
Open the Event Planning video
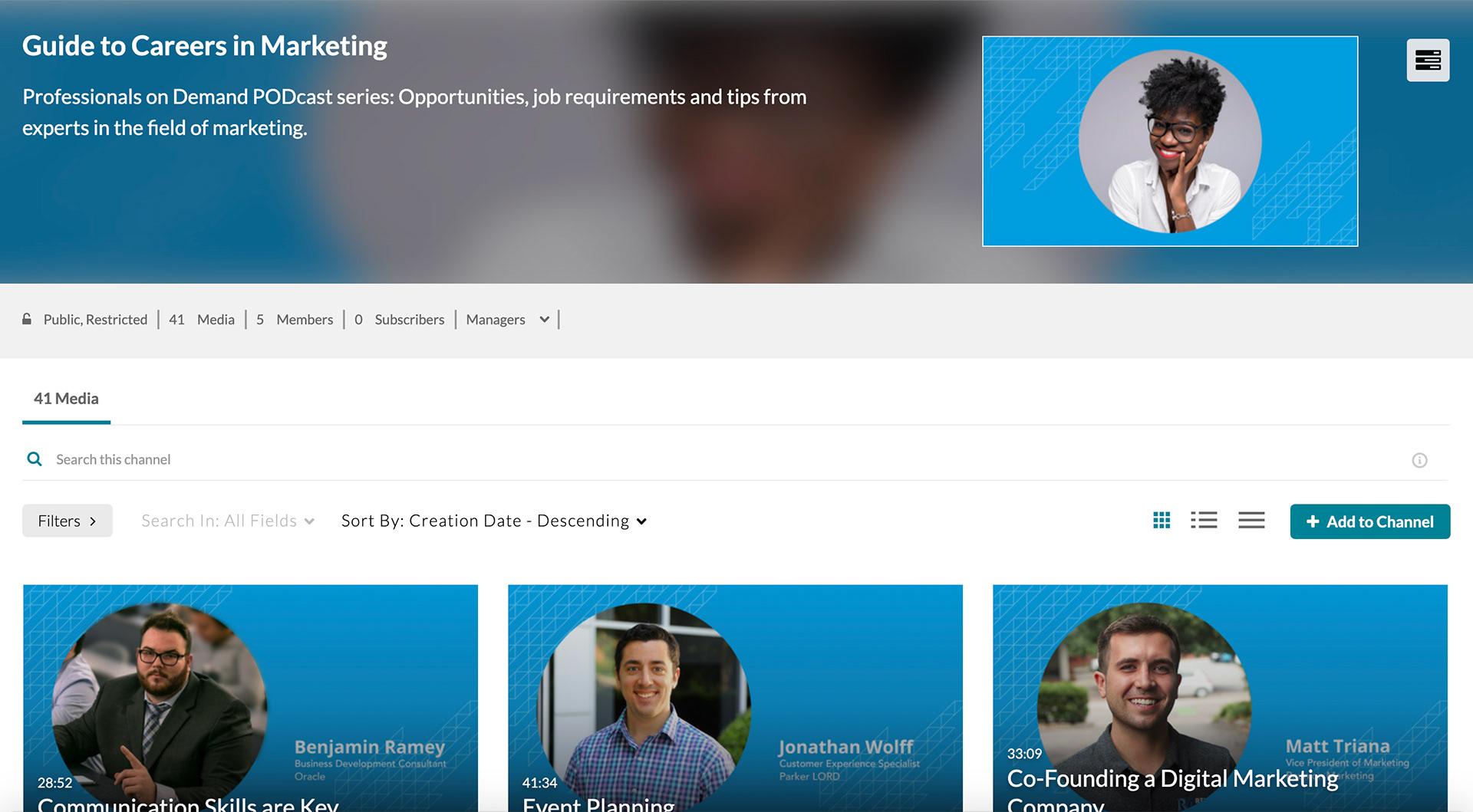pyautogui.click(x=735, y=699)
